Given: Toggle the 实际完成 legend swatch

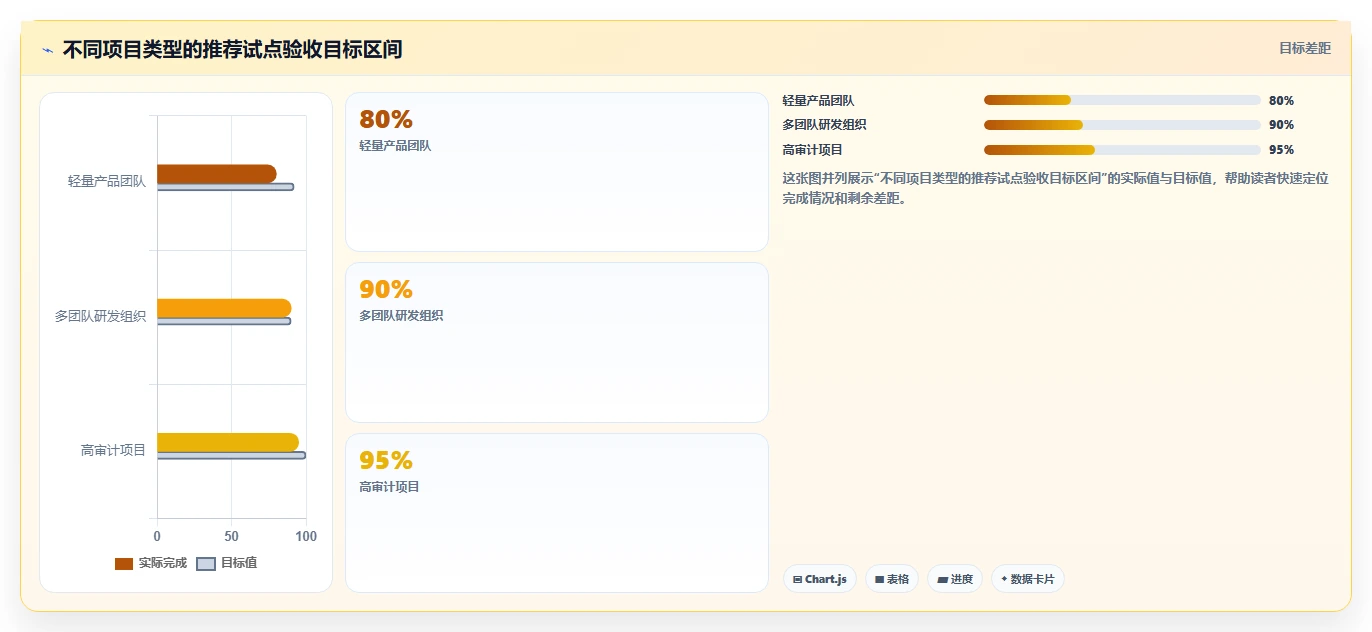Looking at the screenshot, I should click(x=124, y=564).
